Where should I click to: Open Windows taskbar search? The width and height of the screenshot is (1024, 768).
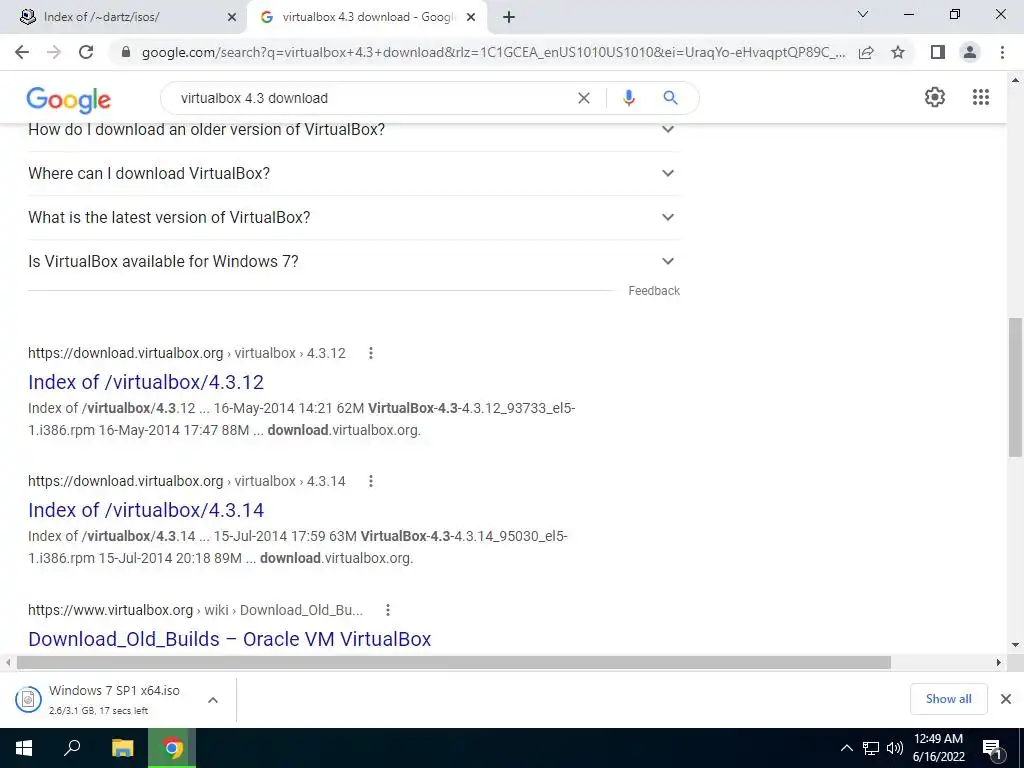pyautogui.click(x=72, y=748)
